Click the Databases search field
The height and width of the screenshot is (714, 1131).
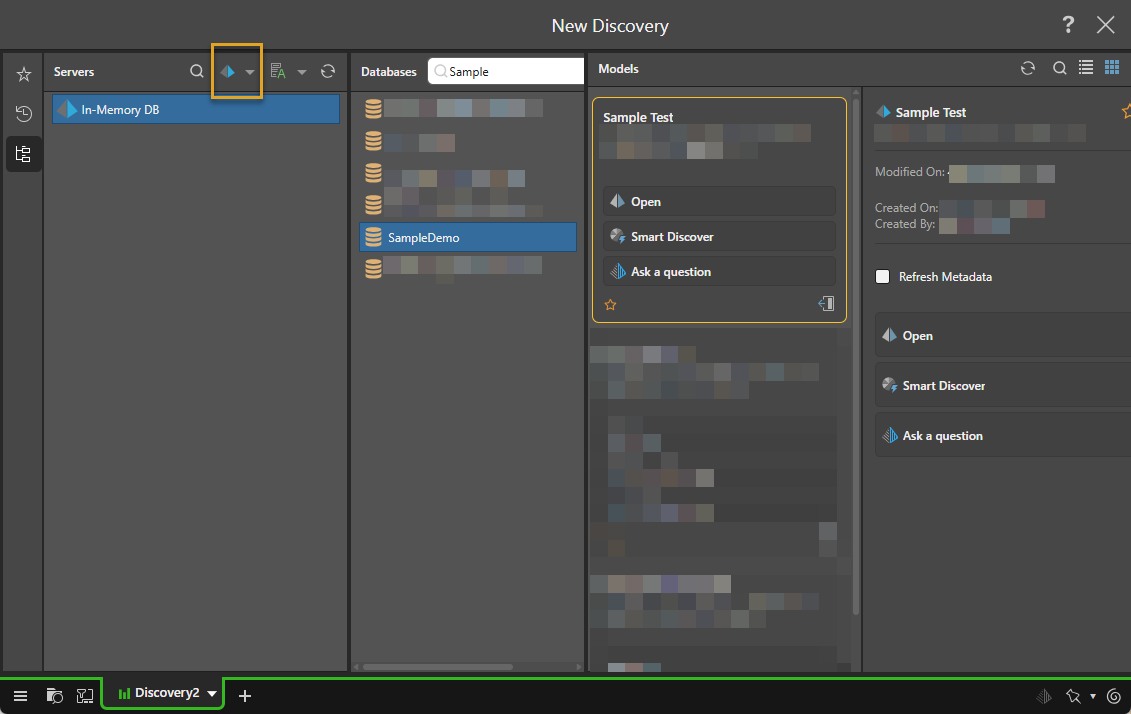510,72
